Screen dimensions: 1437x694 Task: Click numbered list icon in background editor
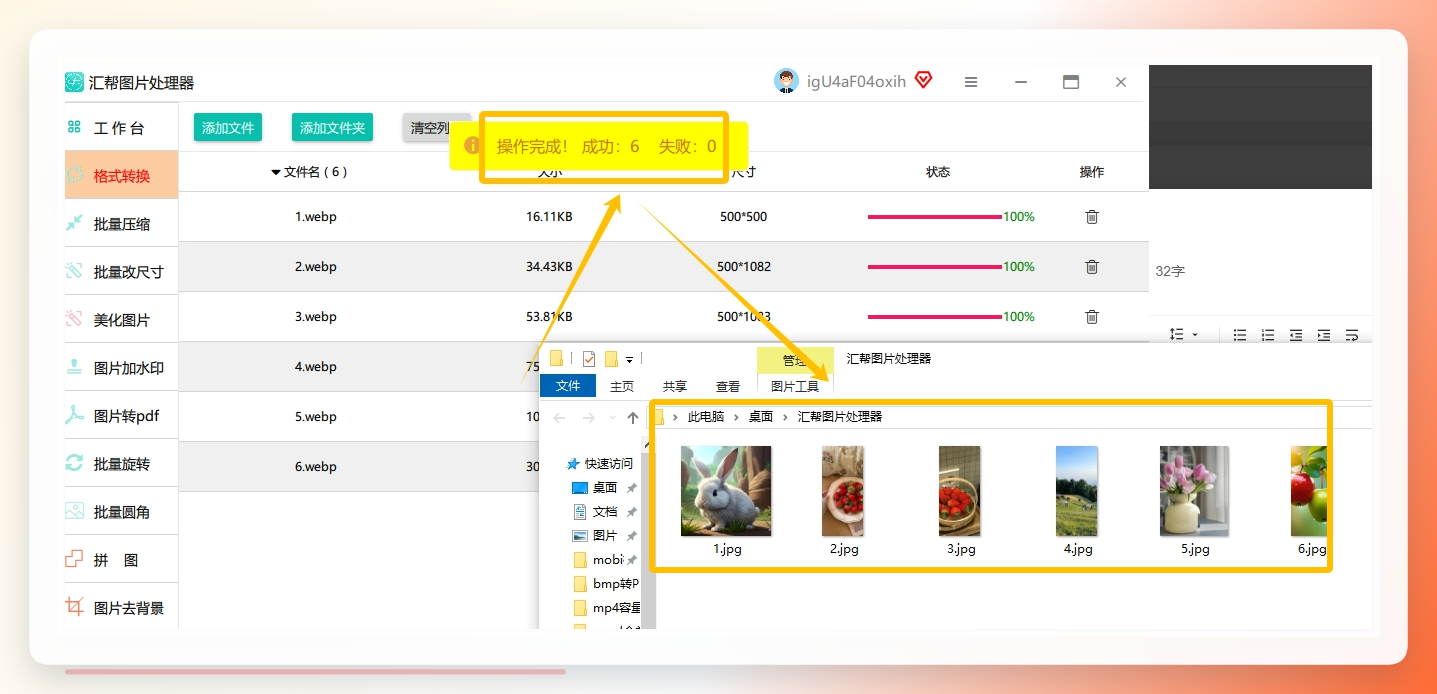point(1268,334)
